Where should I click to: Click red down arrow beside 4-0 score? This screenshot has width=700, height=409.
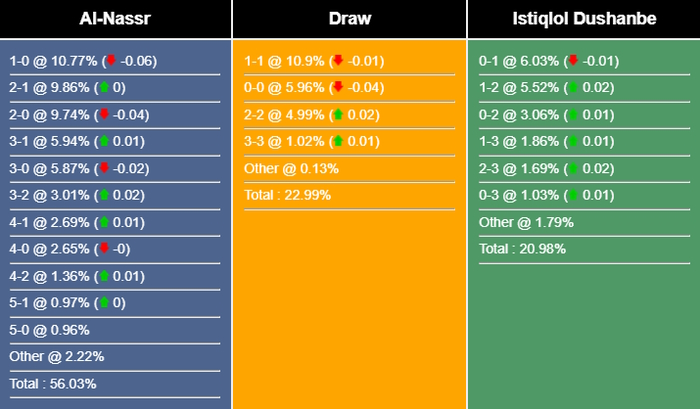102,249
